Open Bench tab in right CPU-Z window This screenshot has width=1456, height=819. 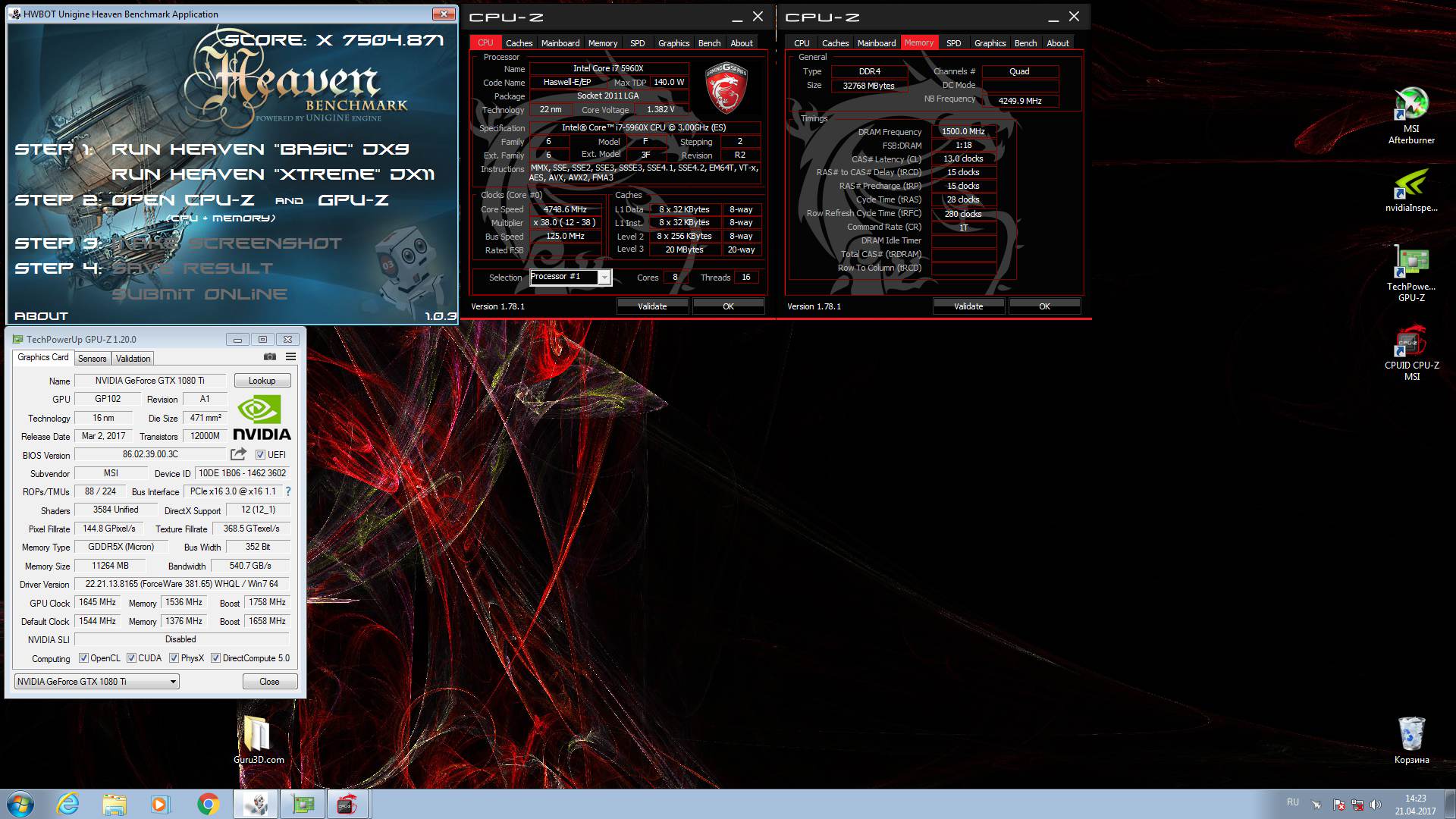click(x=1025, y=43)
